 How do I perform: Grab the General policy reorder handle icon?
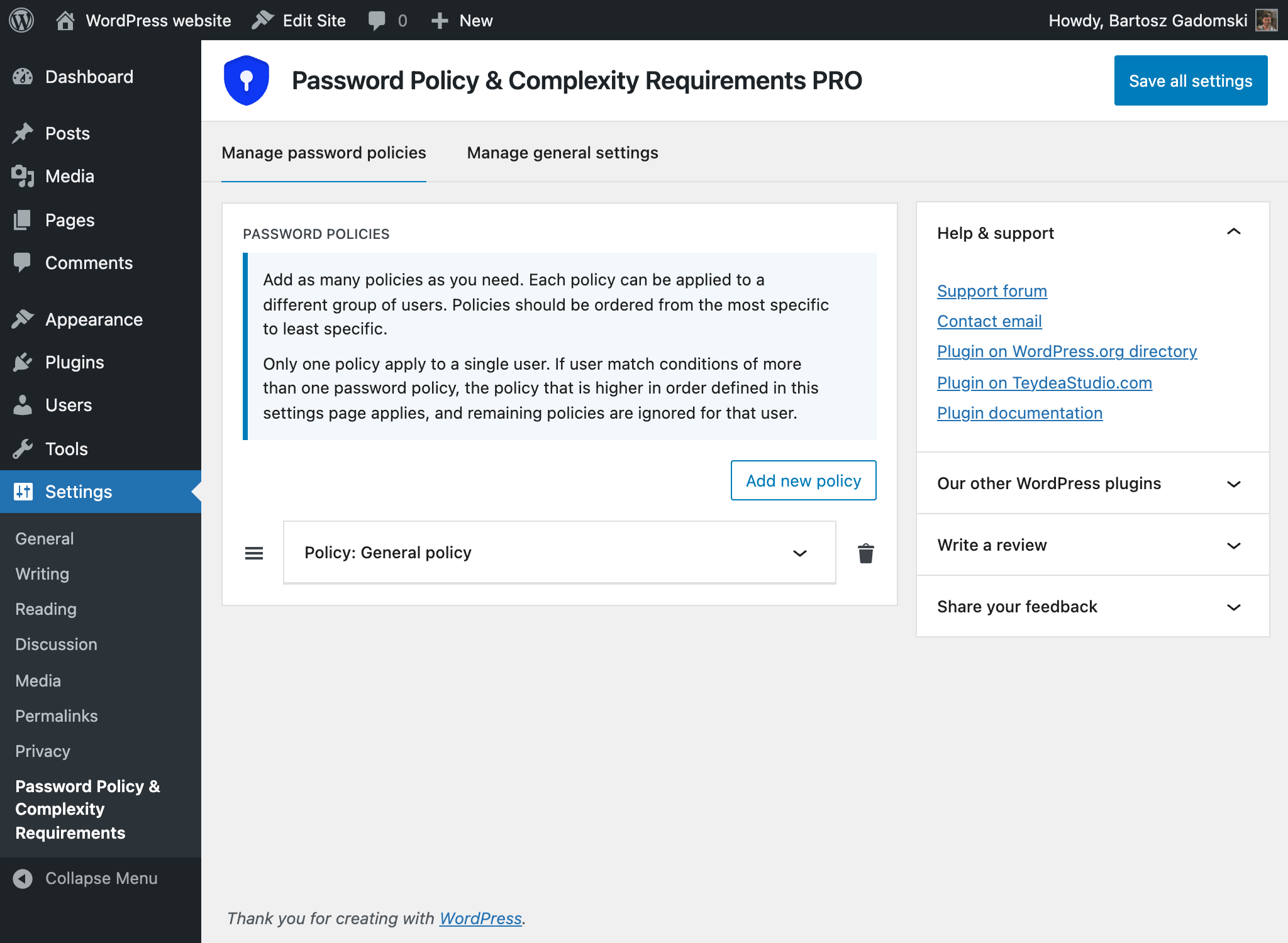254,553
